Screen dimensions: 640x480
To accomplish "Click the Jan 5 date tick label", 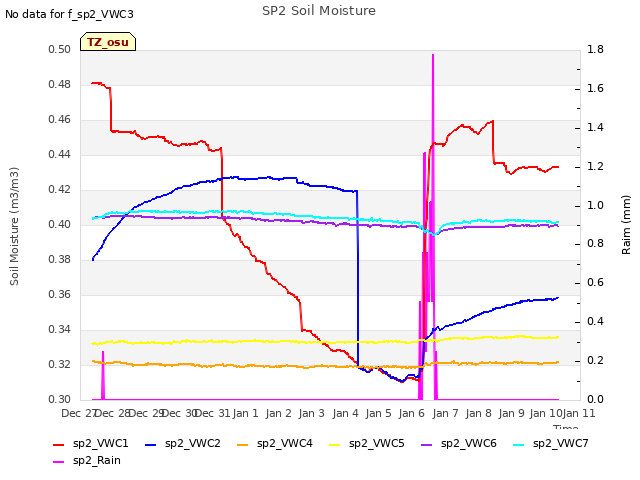I will [378, 413].
